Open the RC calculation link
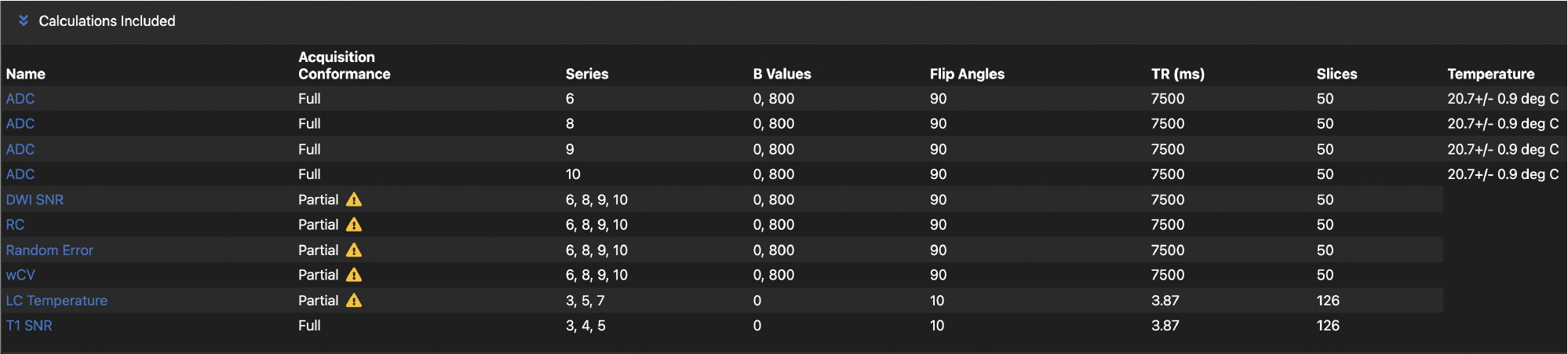The height and width of the screenshot is (354, 1568). tap(15, 225)
